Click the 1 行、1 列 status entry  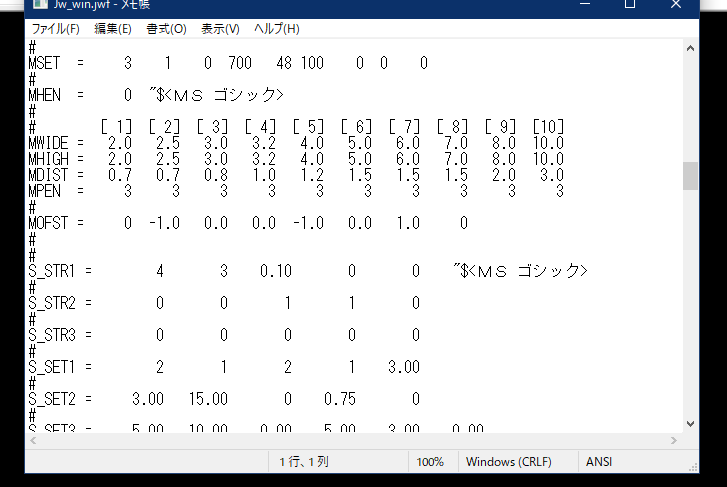pyautogui.click(x=304, y=462)
